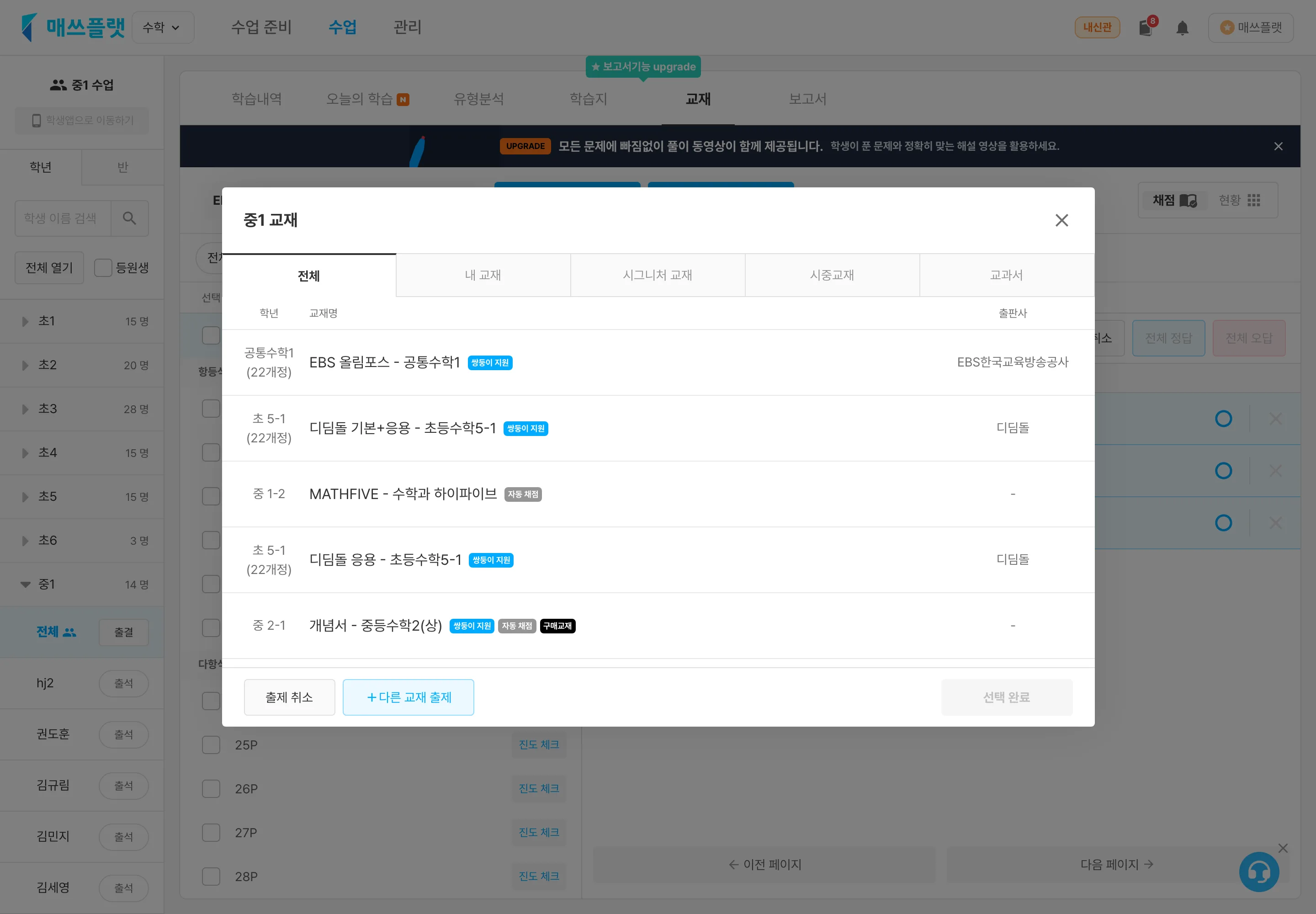The image size is (1316, 914).
Task: Expand the 초5 grade group
Action: click(25, 496)
